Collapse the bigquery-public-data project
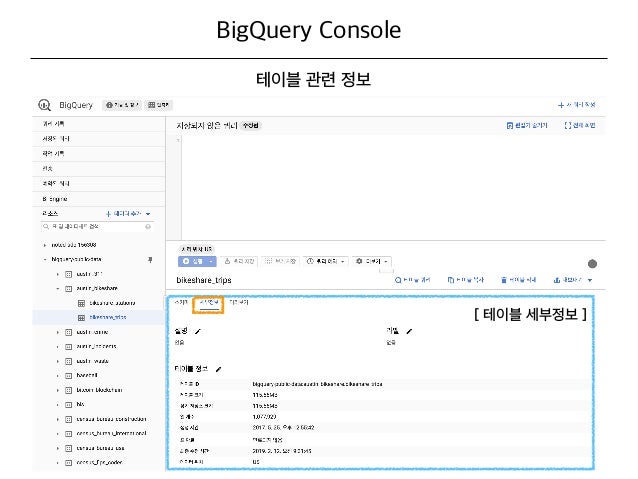Screen dimensions: 638x479 point(45,259)
